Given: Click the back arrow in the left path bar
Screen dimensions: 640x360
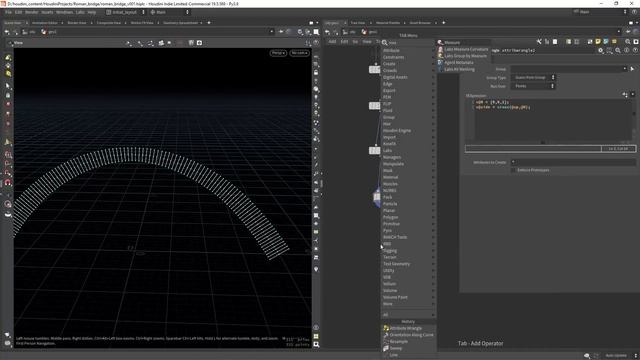Looking at the screenshot, I should (x=7, y=32).
